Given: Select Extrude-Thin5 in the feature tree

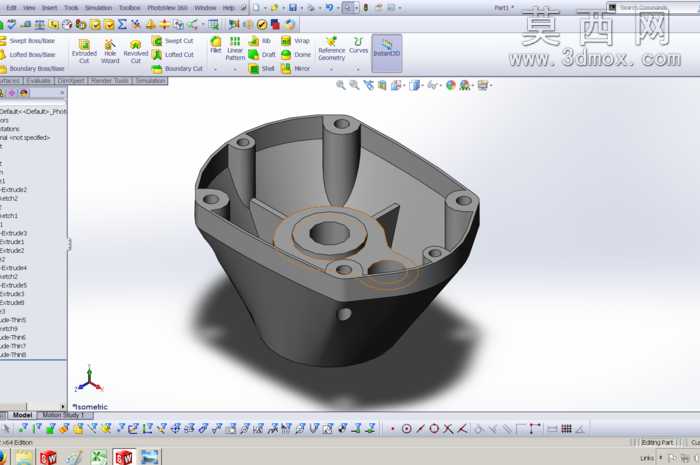Looking at the screenshot, I should (x=13, y=320).
